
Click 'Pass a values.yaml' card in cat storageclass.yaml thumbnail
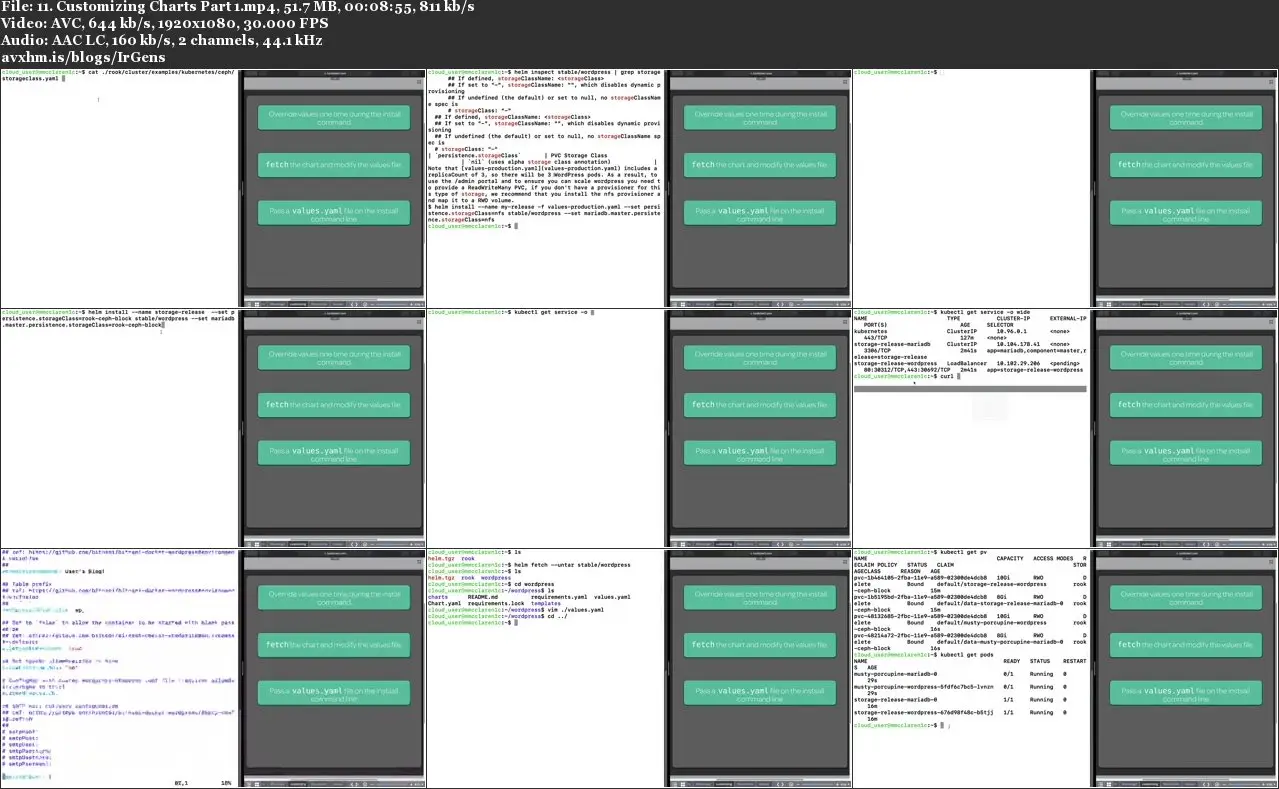[334, 212]
